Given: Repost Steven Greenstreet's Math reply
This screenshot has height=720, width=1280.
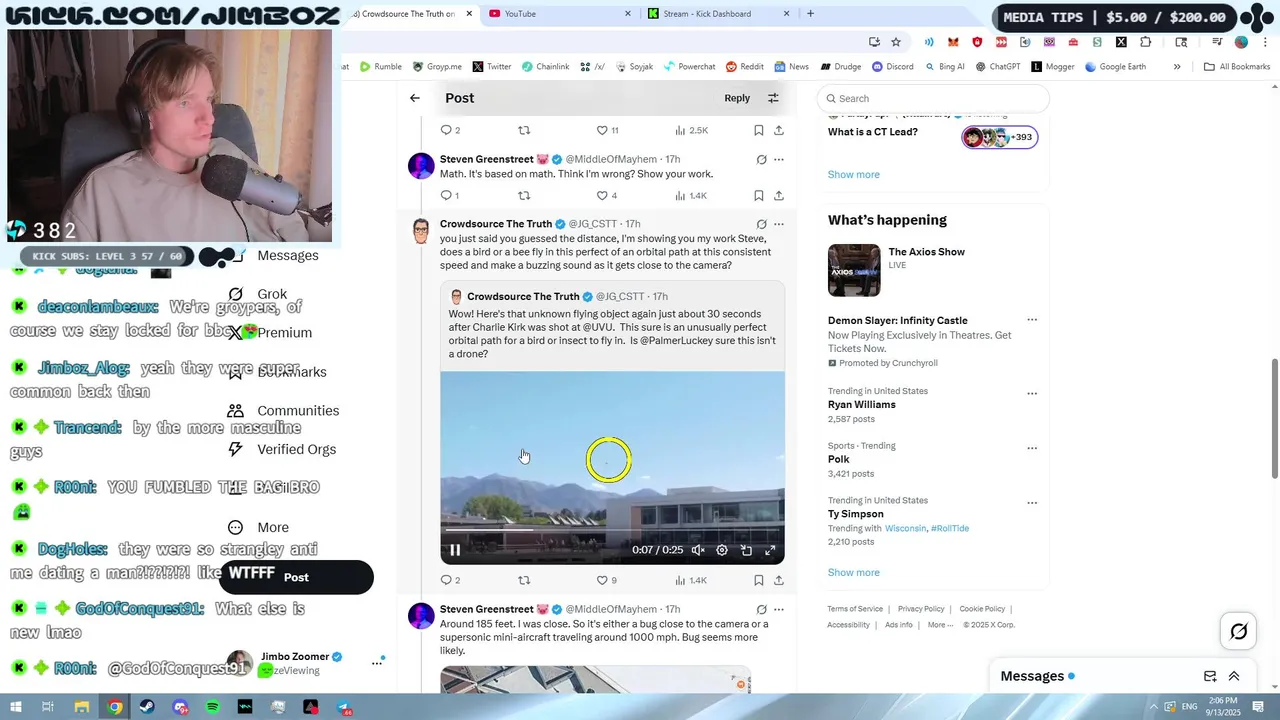Looking at the screenshot, I should (x=523, y=196).
